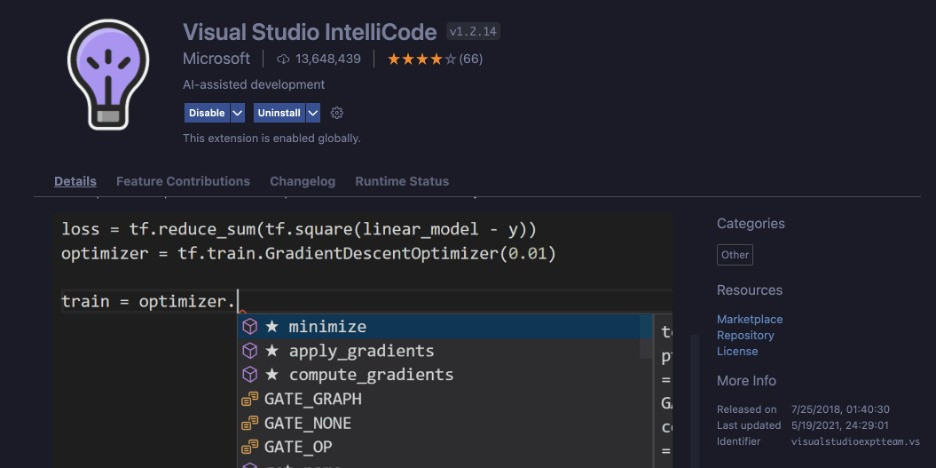
Task: Switch to the Details tab
Action: 75,181
